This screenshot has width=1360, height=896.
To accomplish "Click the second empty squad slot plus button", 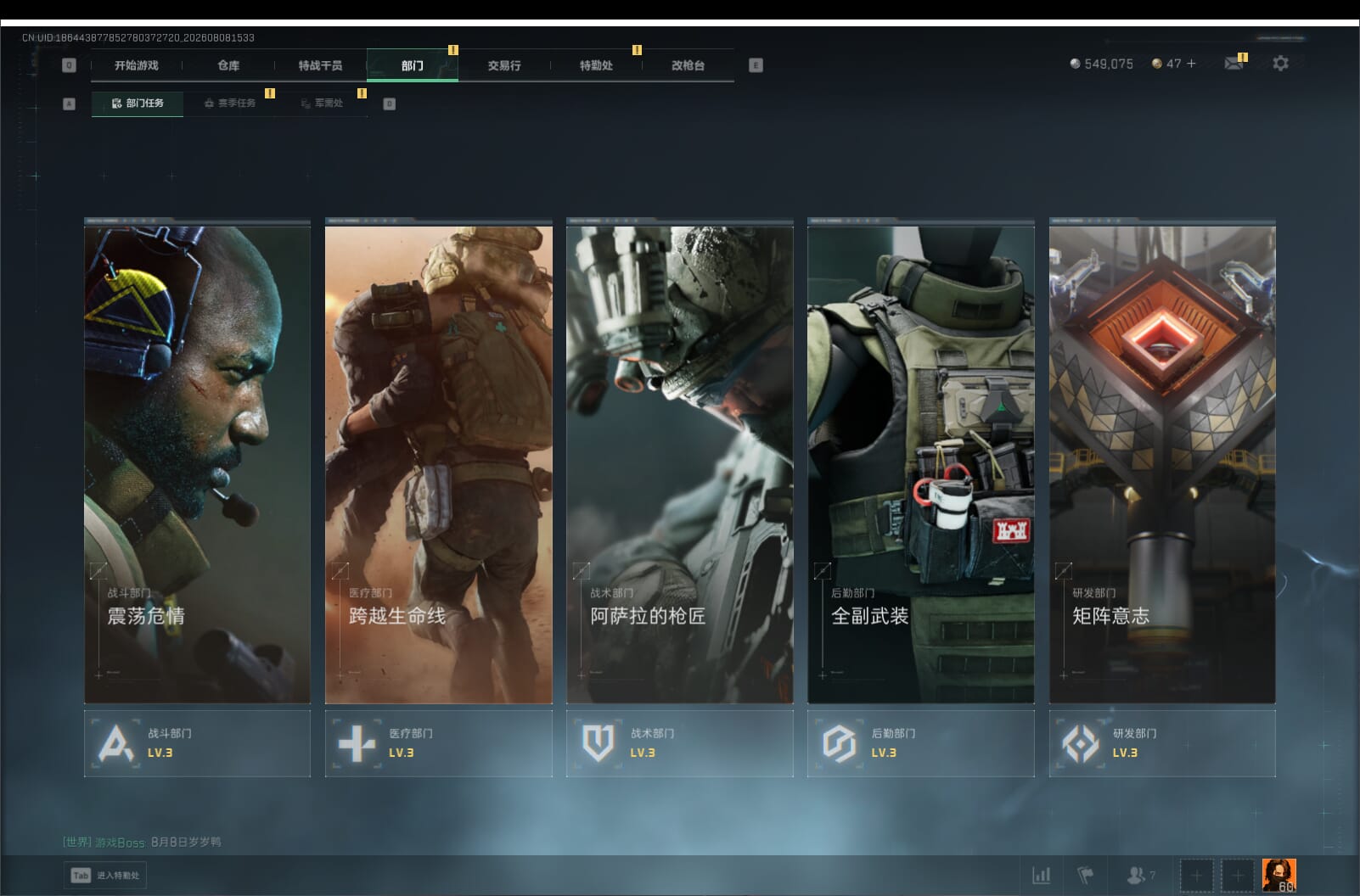I will [1237, 876].
